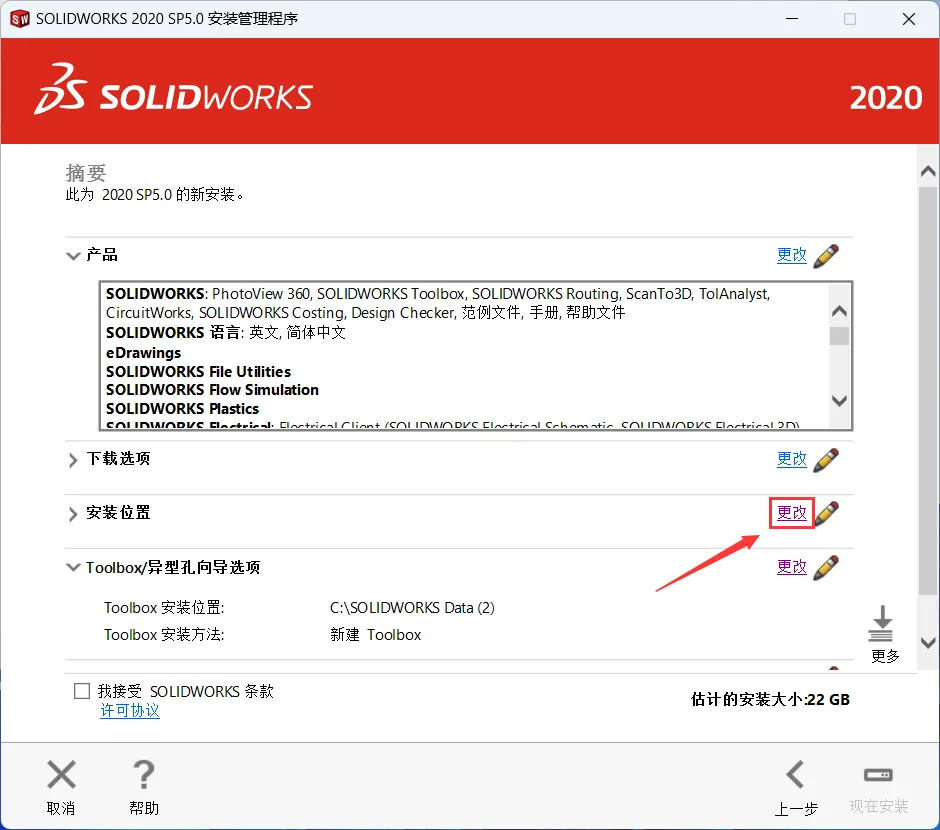940x830 pixels.
Task: Click 估计的安装大小:22 GB text
Action: point(770,699)
